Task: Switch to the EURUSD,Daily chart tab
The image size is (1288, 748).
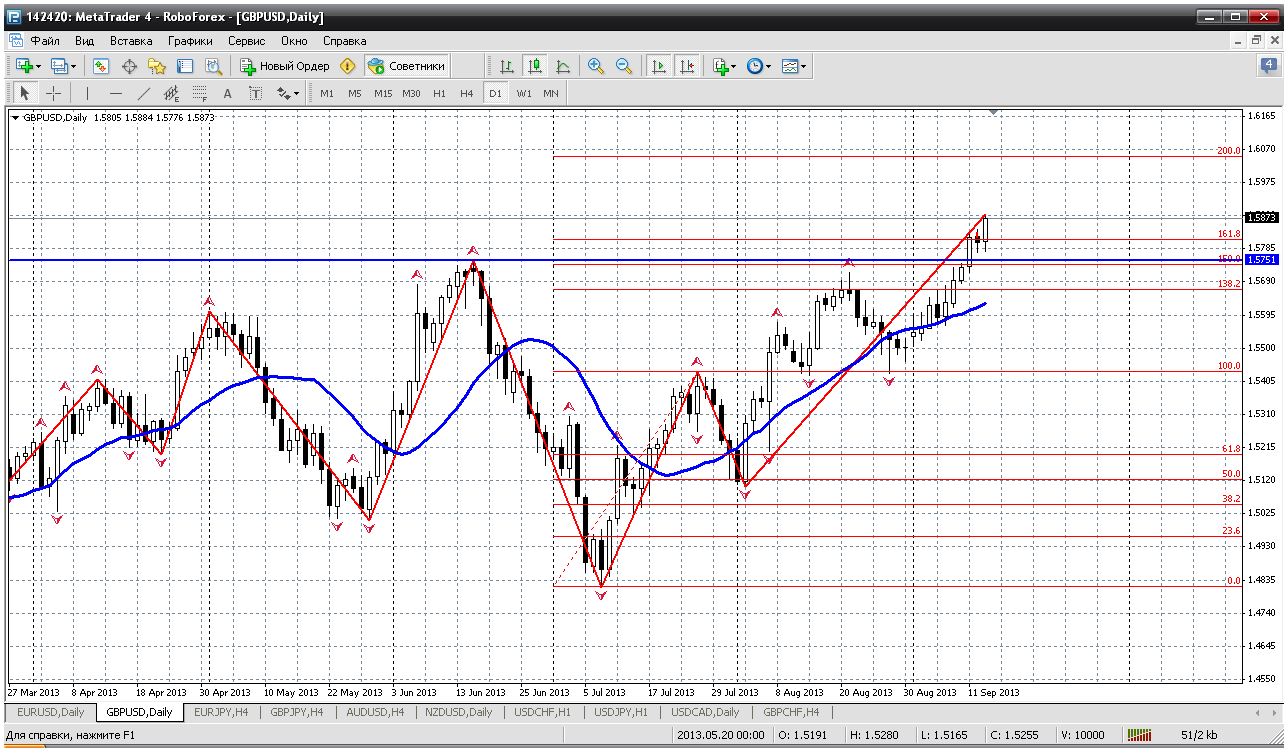Action: (x=50, y=712)
